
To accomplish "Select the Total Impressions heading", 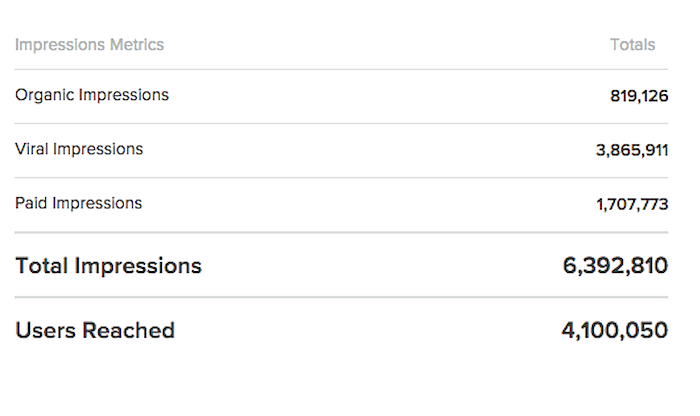I will 108,266.
